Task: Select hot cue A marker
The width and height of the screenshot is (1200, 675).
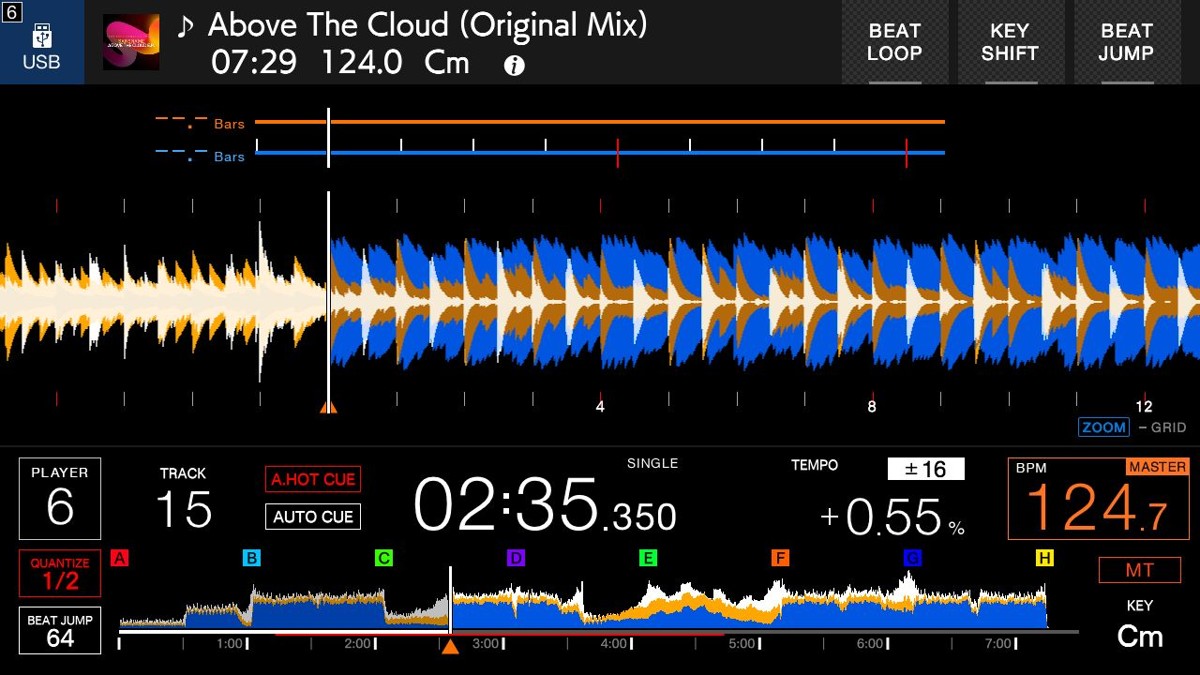Action: point(120,558)
